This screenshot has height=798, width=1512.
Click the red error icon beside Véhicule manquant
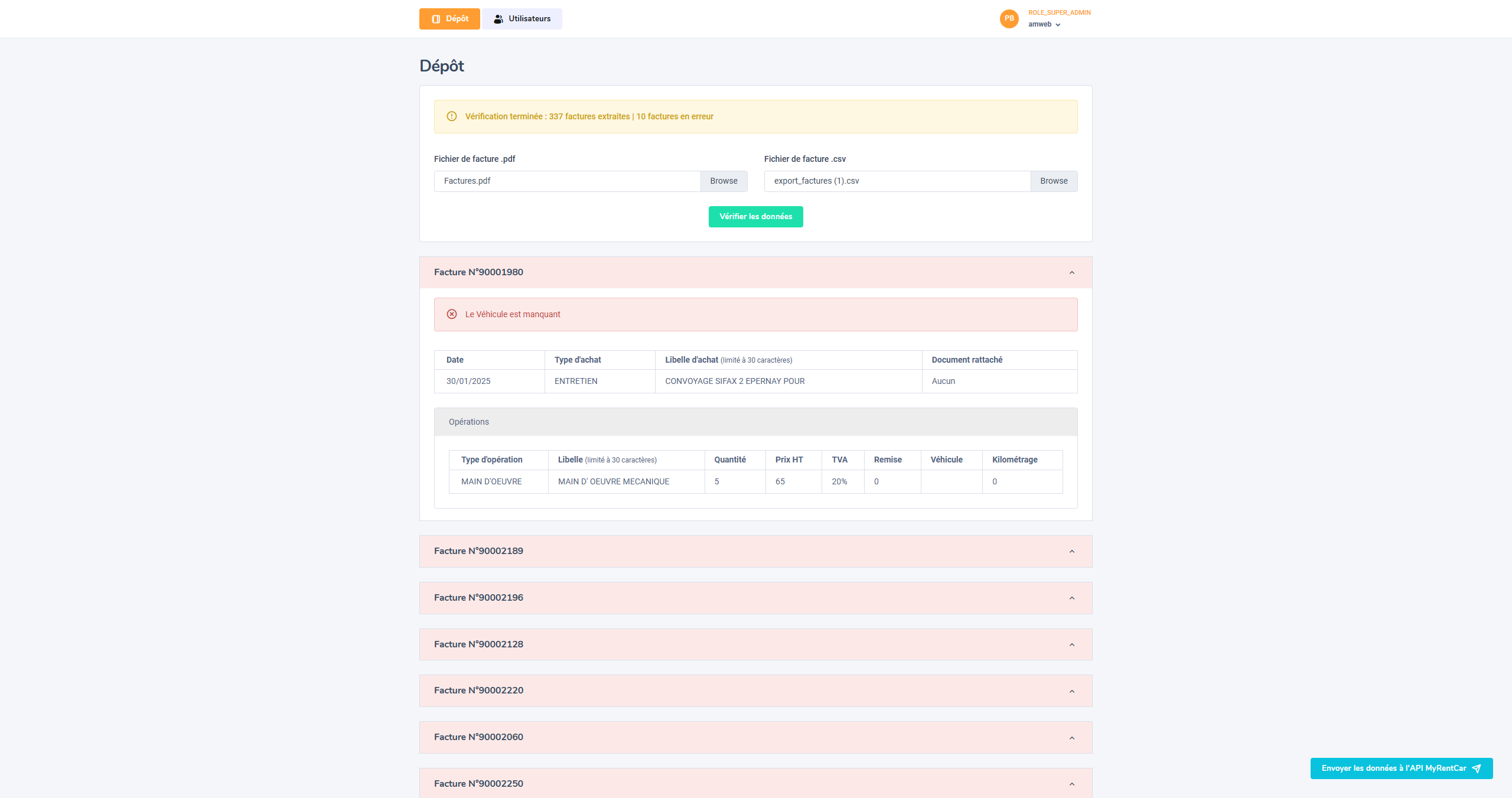(x=452, y=314)
